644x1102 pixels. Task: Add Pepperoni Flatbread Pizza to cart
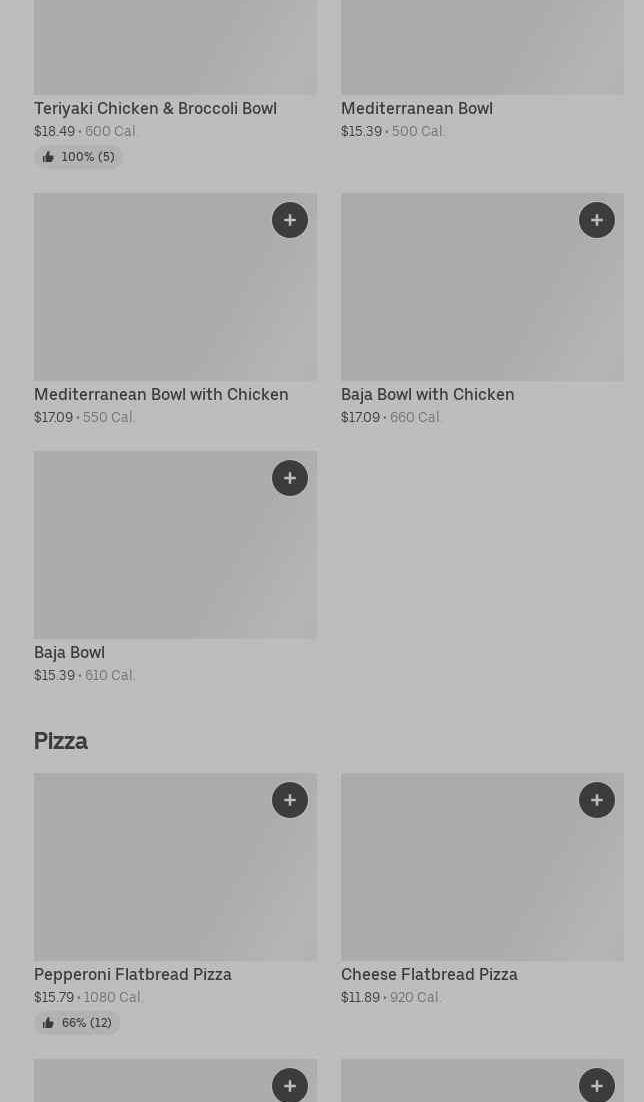tap(290, 800)
